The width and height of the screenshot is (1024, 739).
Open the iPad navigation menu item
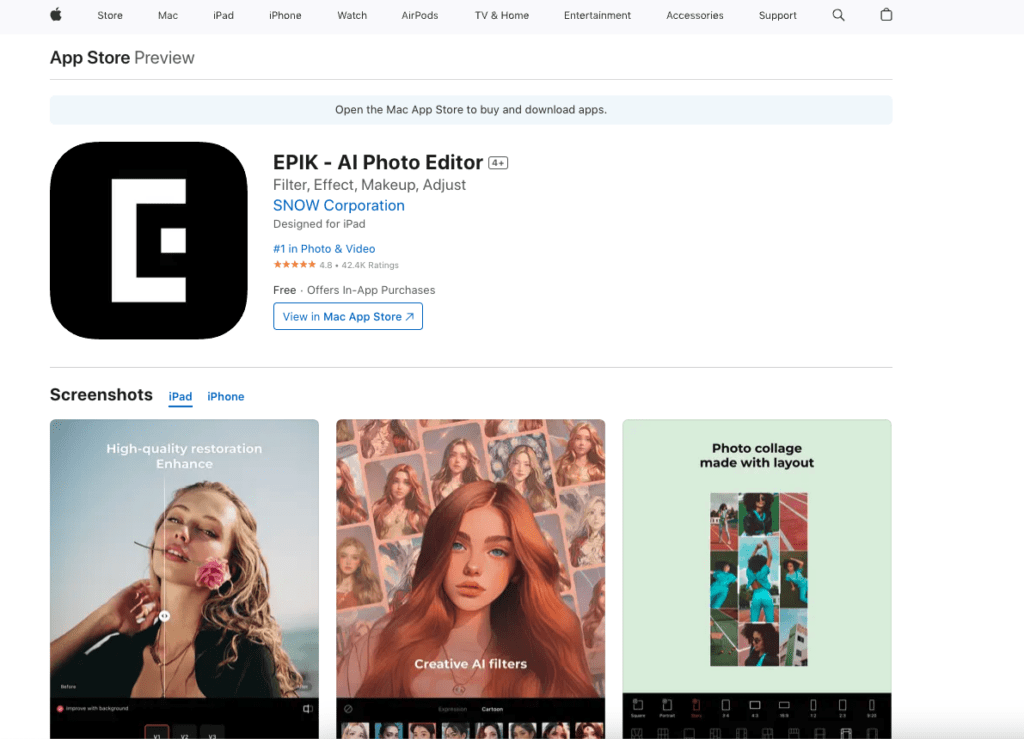(223, 15)
